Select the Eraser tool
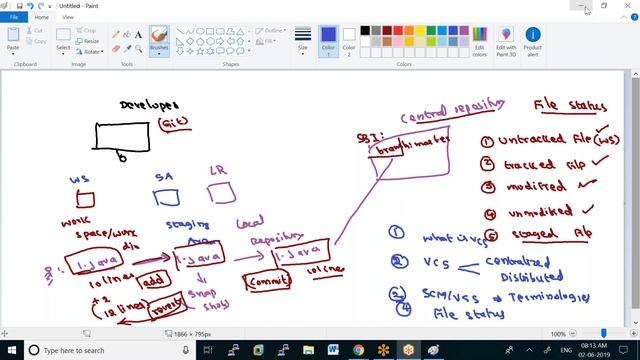640x360 pixels. point(116,49)
